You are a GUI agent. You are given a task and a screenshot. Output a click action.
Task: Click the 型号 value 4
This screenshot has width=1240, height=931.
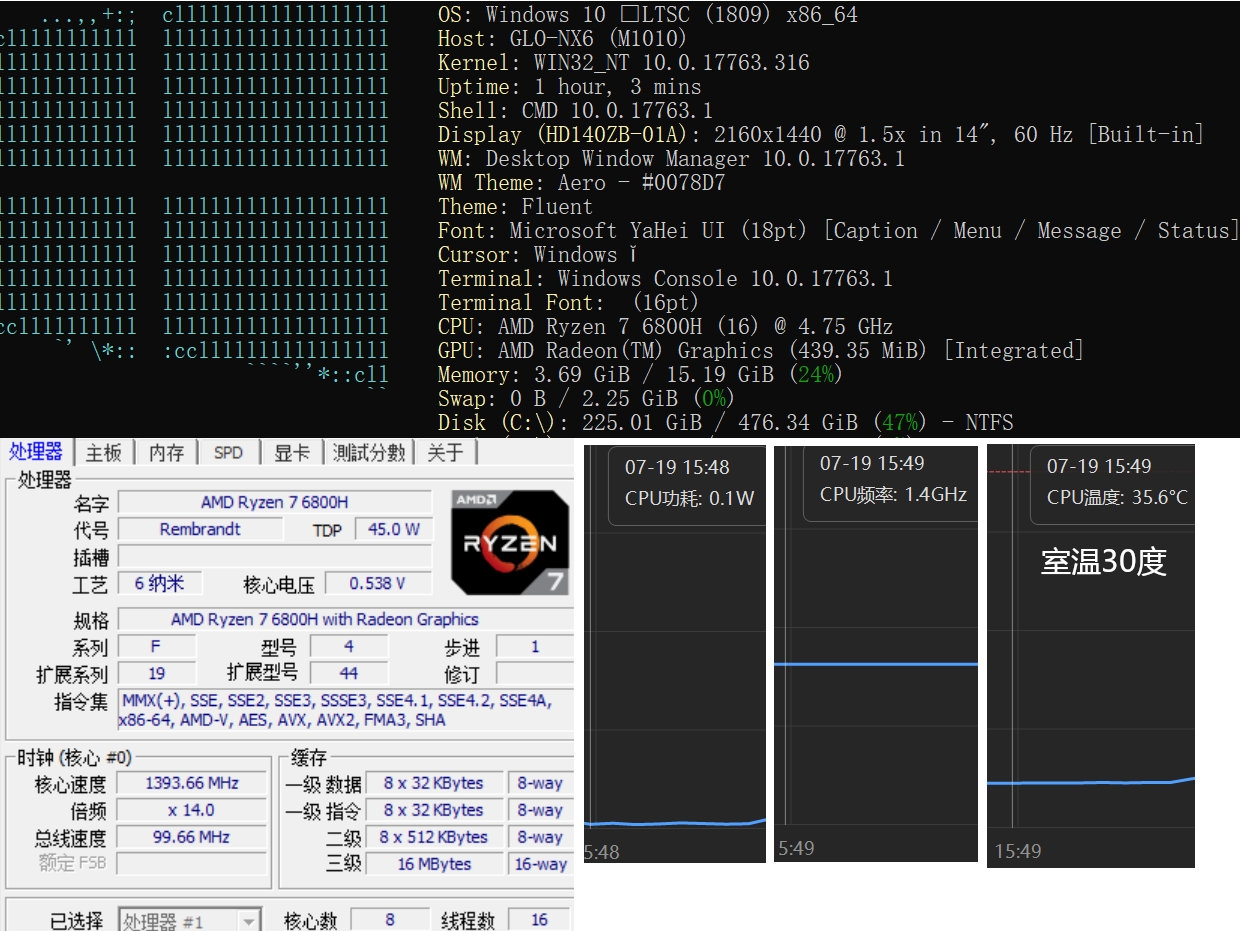(348, 646)
